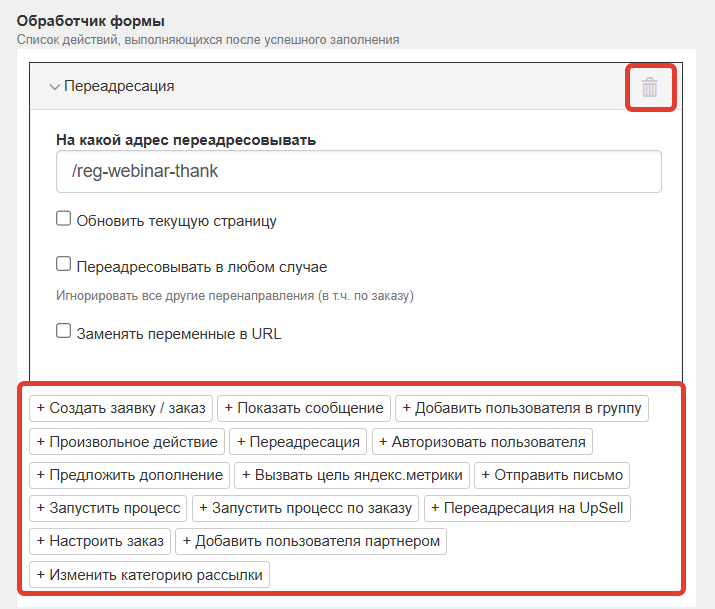Enable Обновить текущую страницу checkbox
Image resolution: width=715 pixels, height=609 pixels.
click(63, 218)
